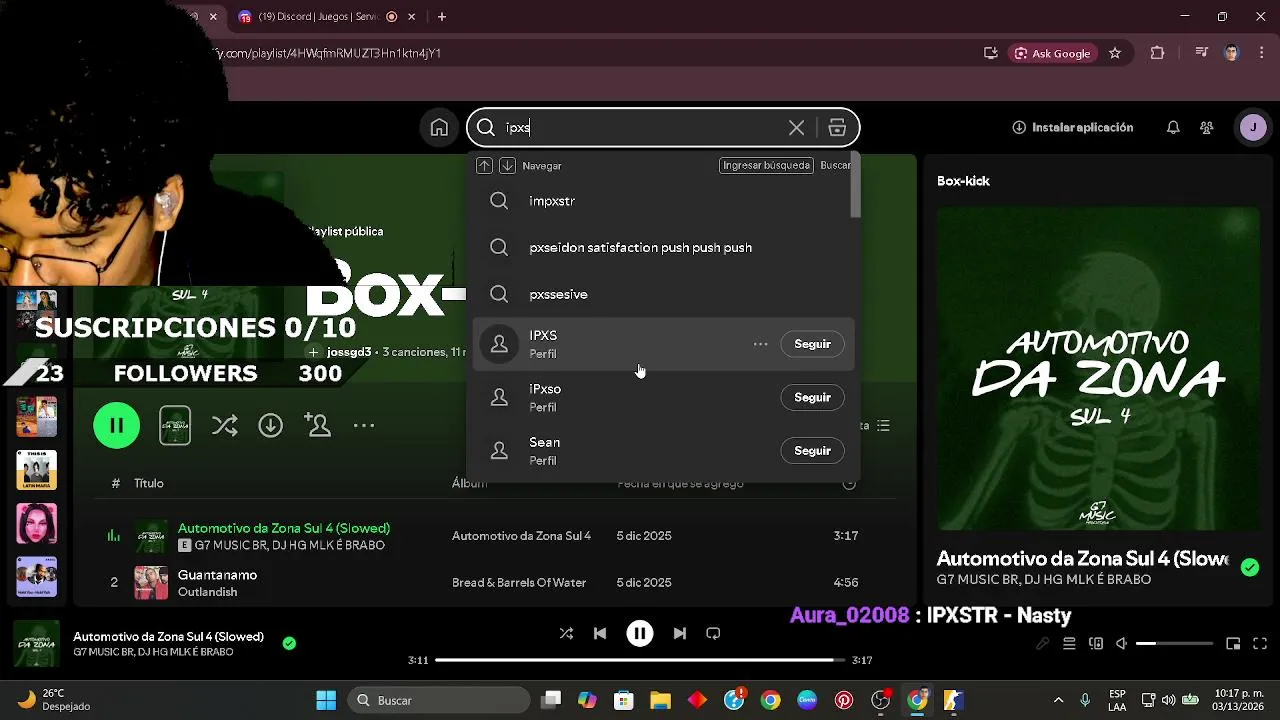Click the 'Título' column header

click(149, 483)
